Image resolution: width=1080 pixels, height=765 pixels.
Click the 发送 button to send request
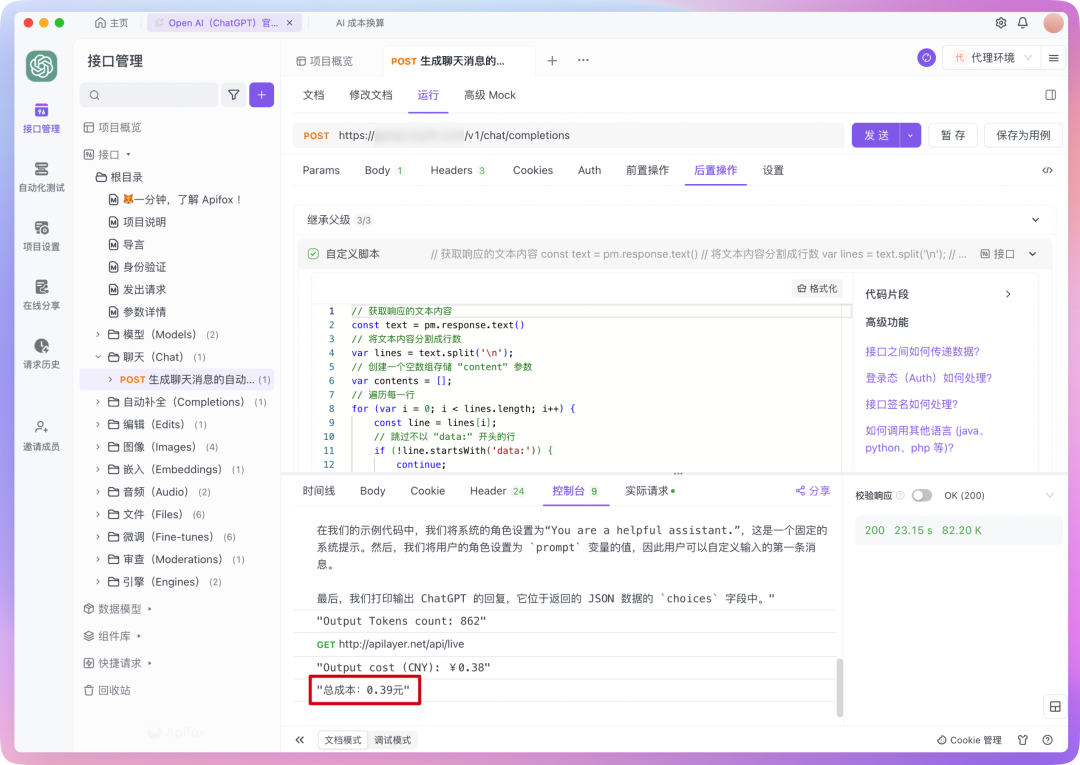(875, 135)
